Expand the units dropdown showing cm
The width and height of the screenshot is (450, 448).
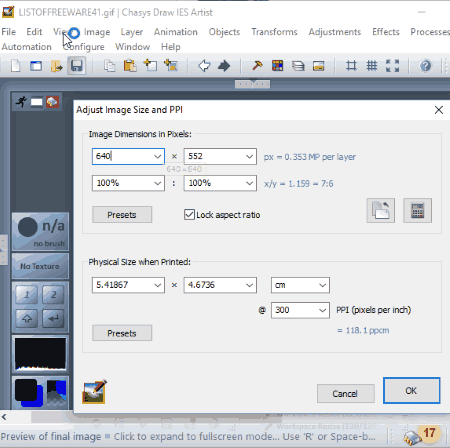[x=300, y=285]
